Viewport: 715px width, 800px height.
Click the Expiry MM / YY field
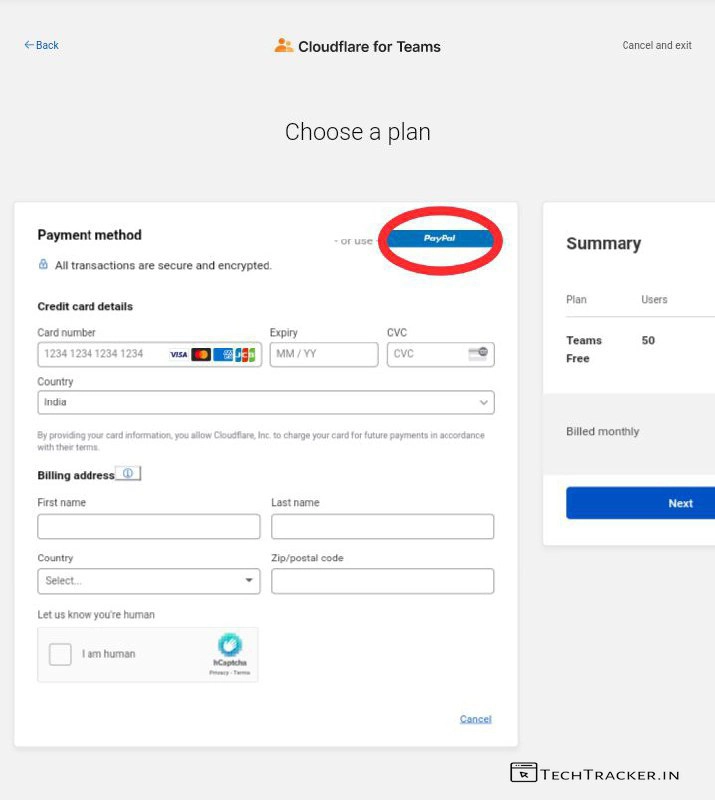pos(323,354)
